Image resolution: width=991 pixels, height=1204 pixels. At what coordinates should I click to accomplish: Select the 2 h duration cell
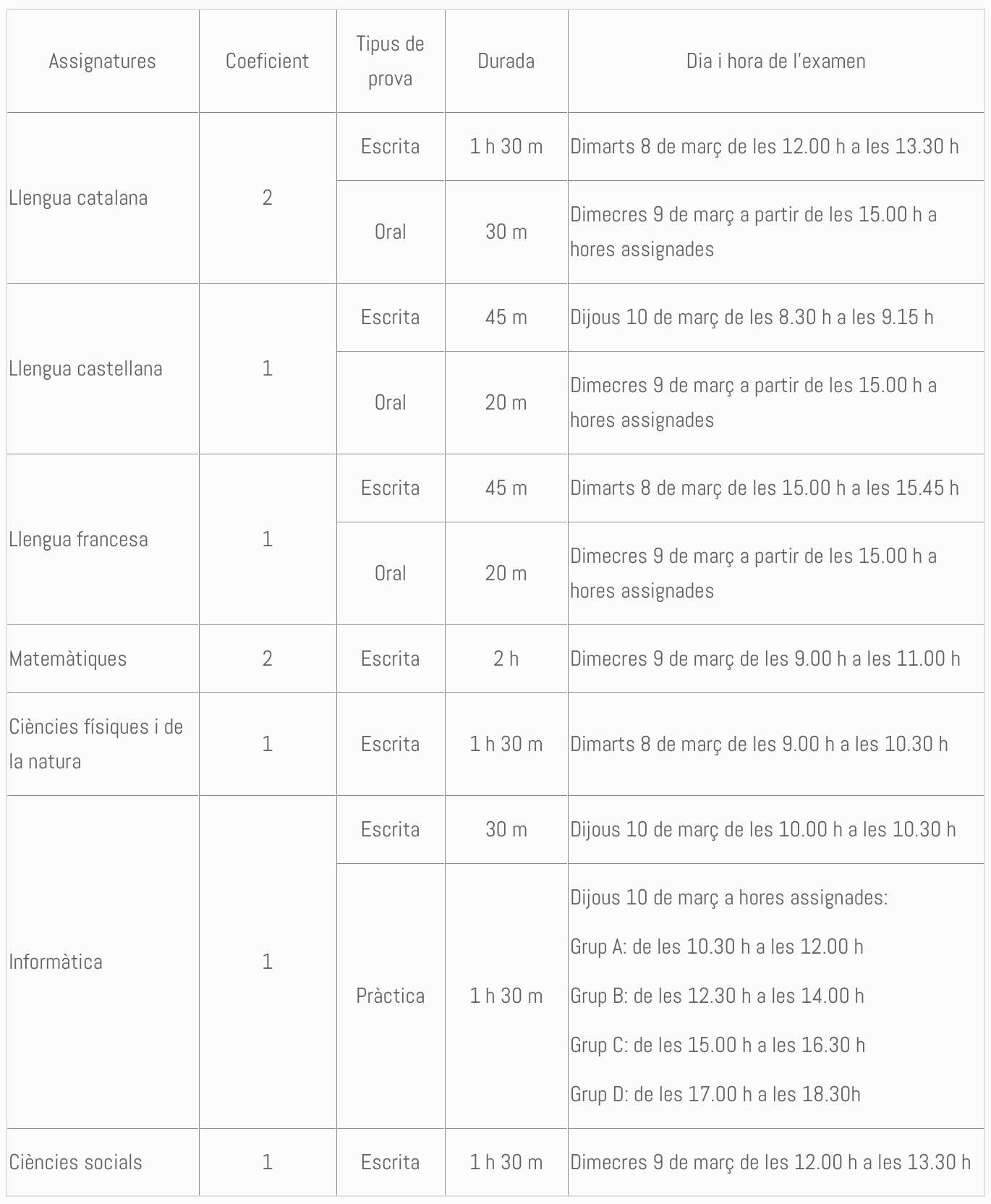click(x=506, y=658)
